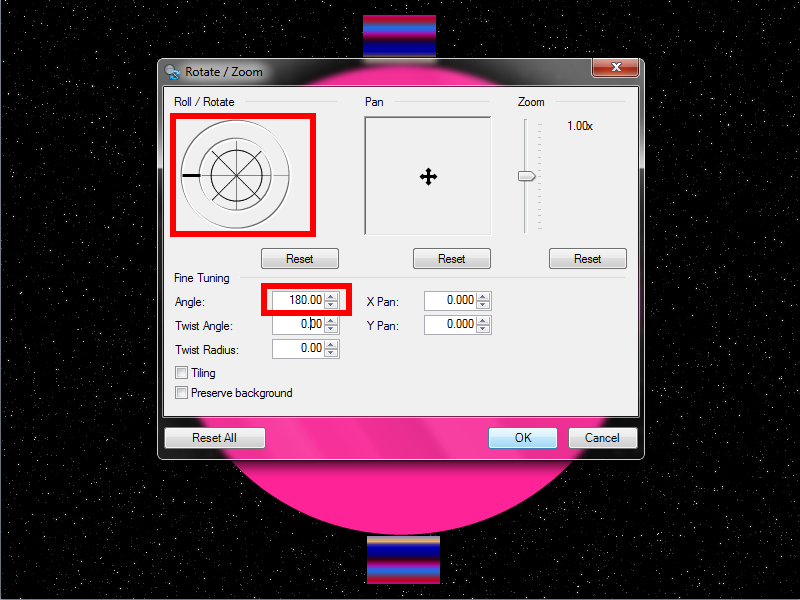This screenshot has width=800, height=600.
Task: Click the Roll / Rotate dial control
Action: click(236, 175)
